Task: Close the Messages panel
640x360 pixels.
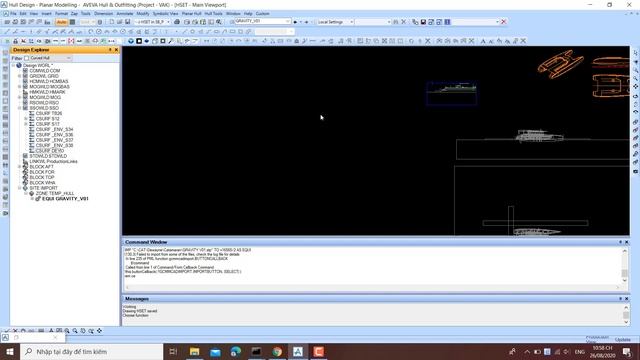Action: (627, 299)
